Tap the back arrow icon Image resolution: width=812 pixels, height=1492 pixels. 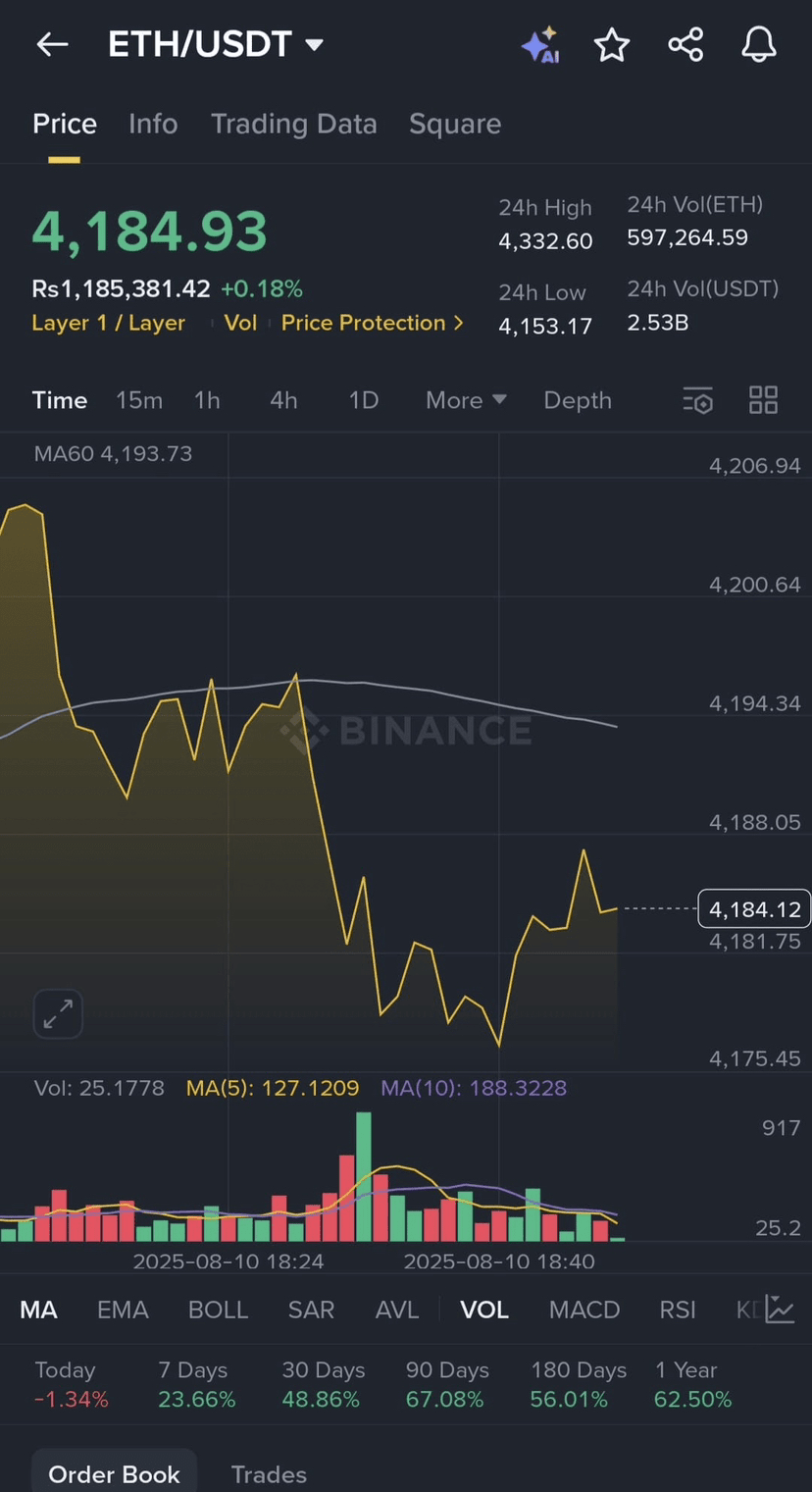(x=52, y=44)
